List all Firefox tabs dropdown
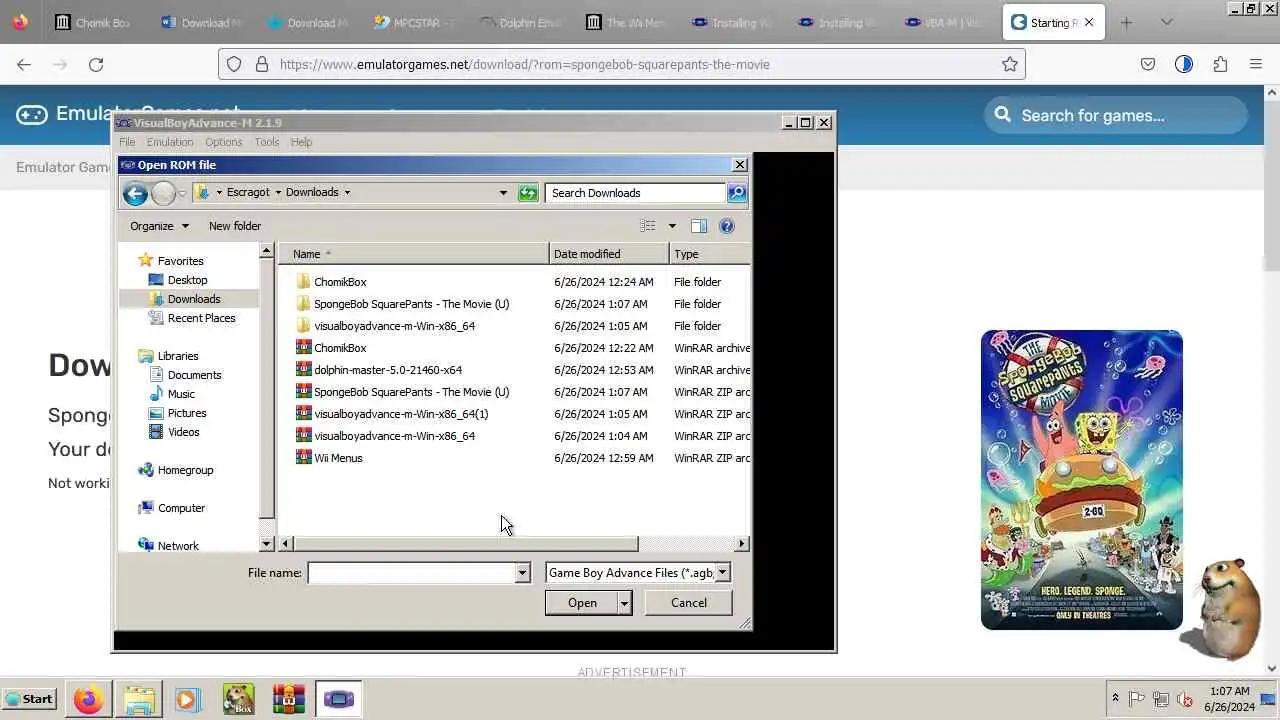 click(x=1166, y=22)
